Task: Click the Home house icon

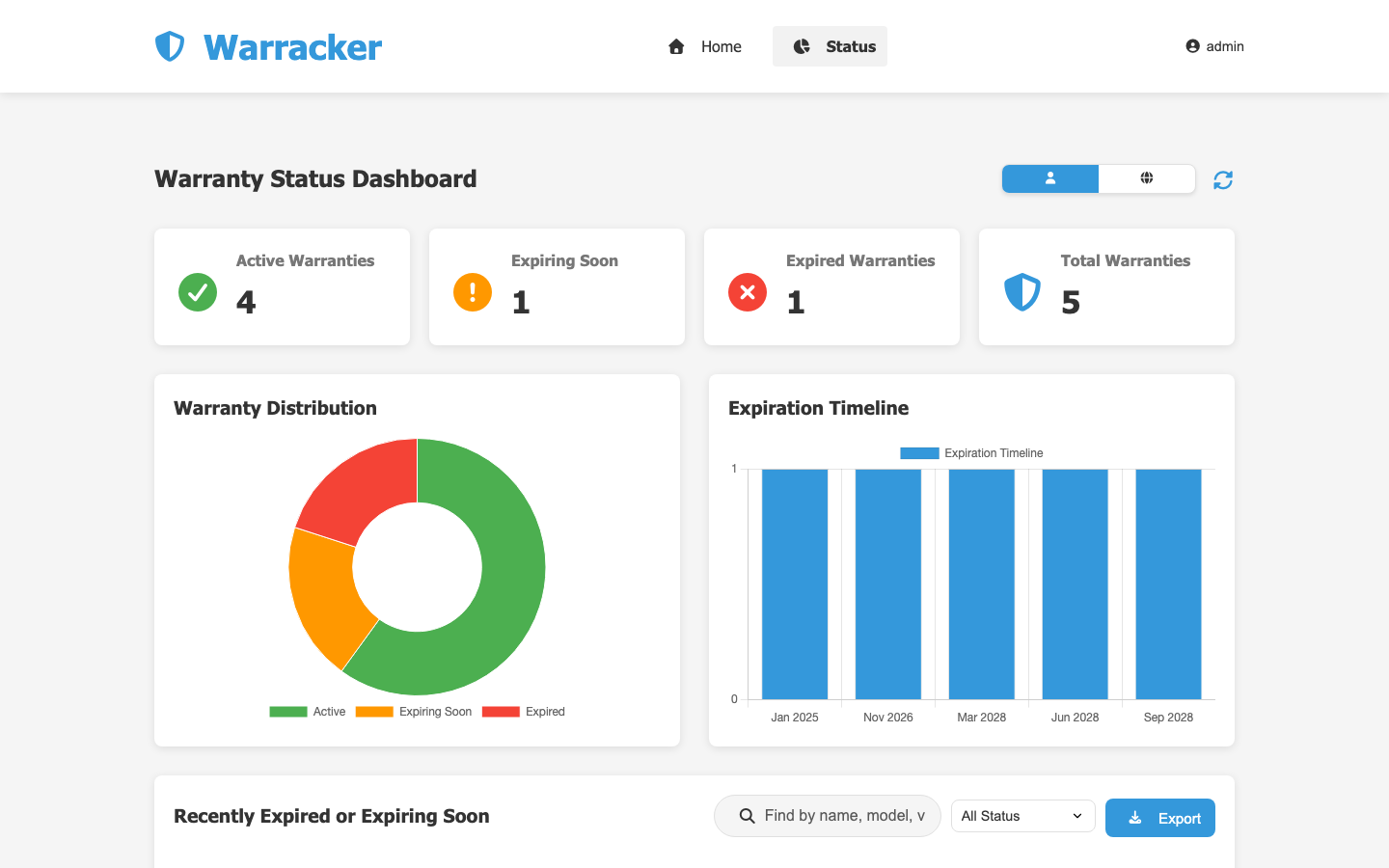Action: click(676, 46)
